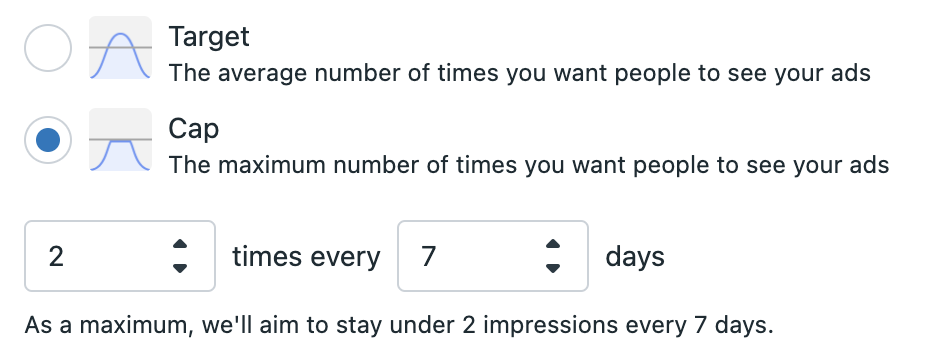Click the digit 2 inside the frequency box
Viewport: 950px width, 360px height.
pos(56,256)
